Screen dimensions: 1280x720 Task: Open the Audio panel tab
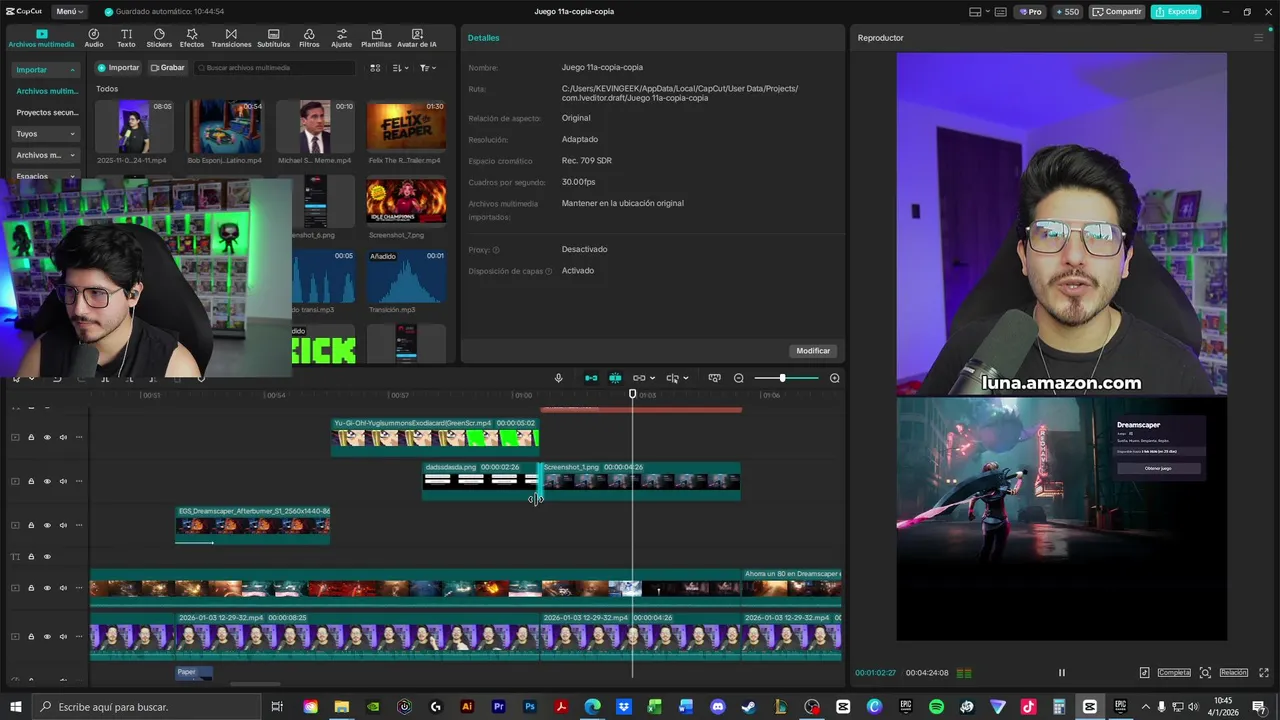pos(94,38)
